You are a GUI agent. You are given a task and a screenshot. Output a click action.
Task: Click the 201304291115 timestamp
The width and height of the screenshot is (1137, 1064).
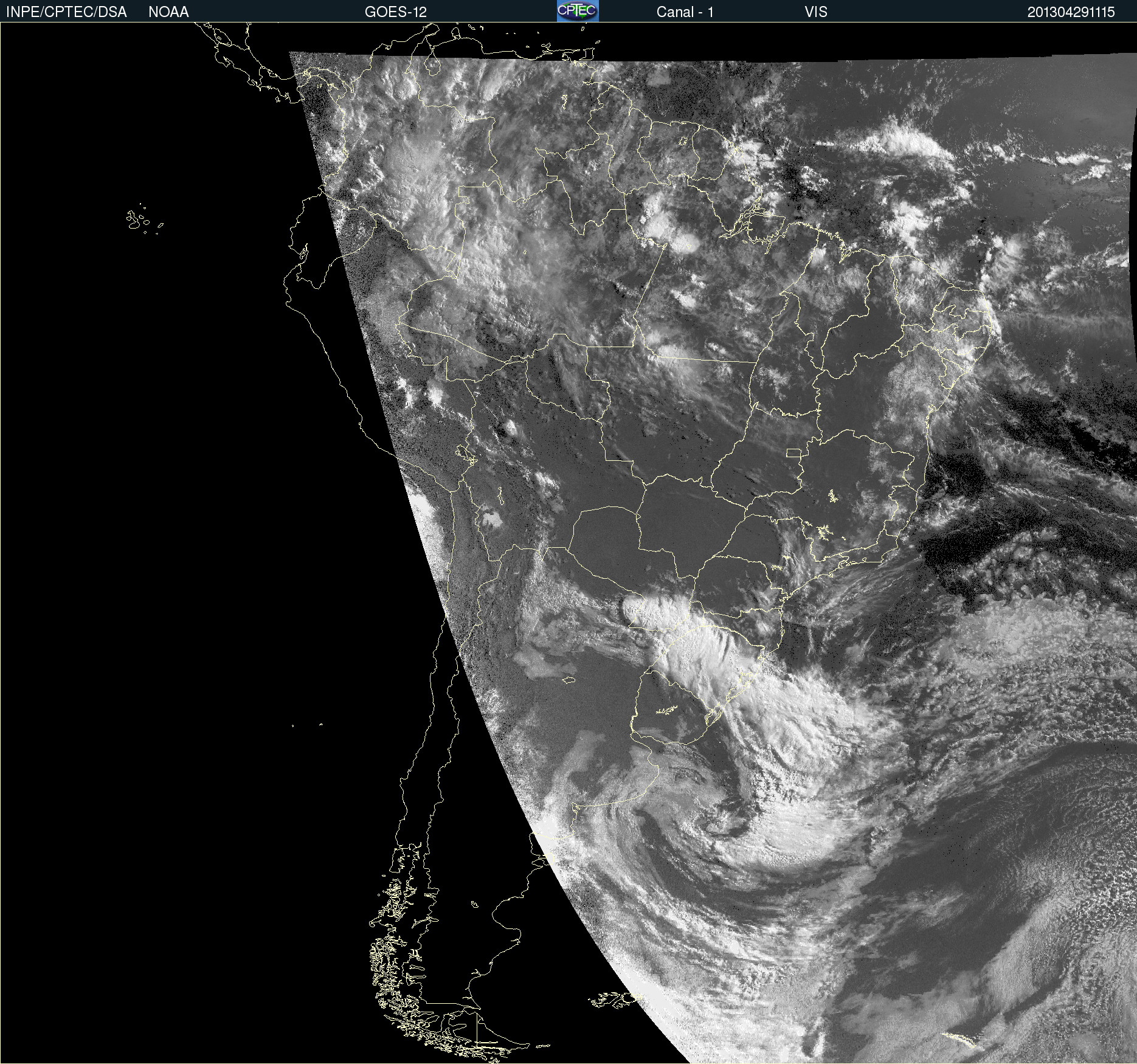(x=1071, y=12)
